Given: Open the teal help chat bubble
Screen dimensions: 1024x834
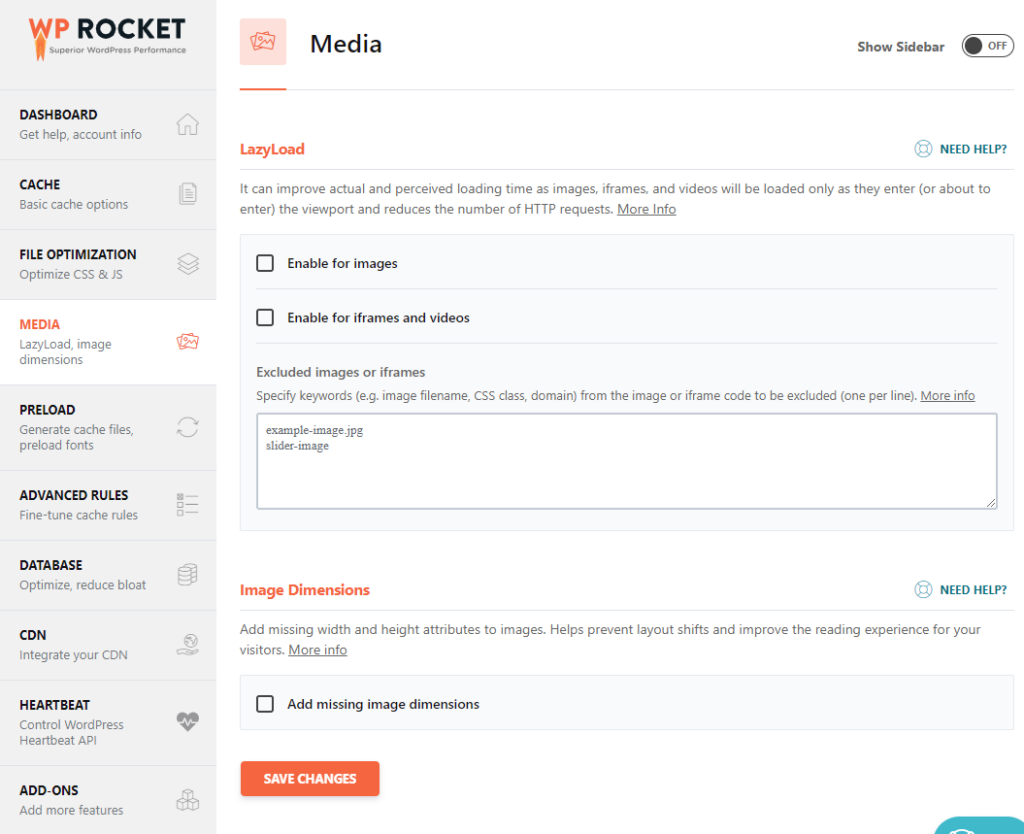Looking at the screenshot, I should [x=979, y=825].
